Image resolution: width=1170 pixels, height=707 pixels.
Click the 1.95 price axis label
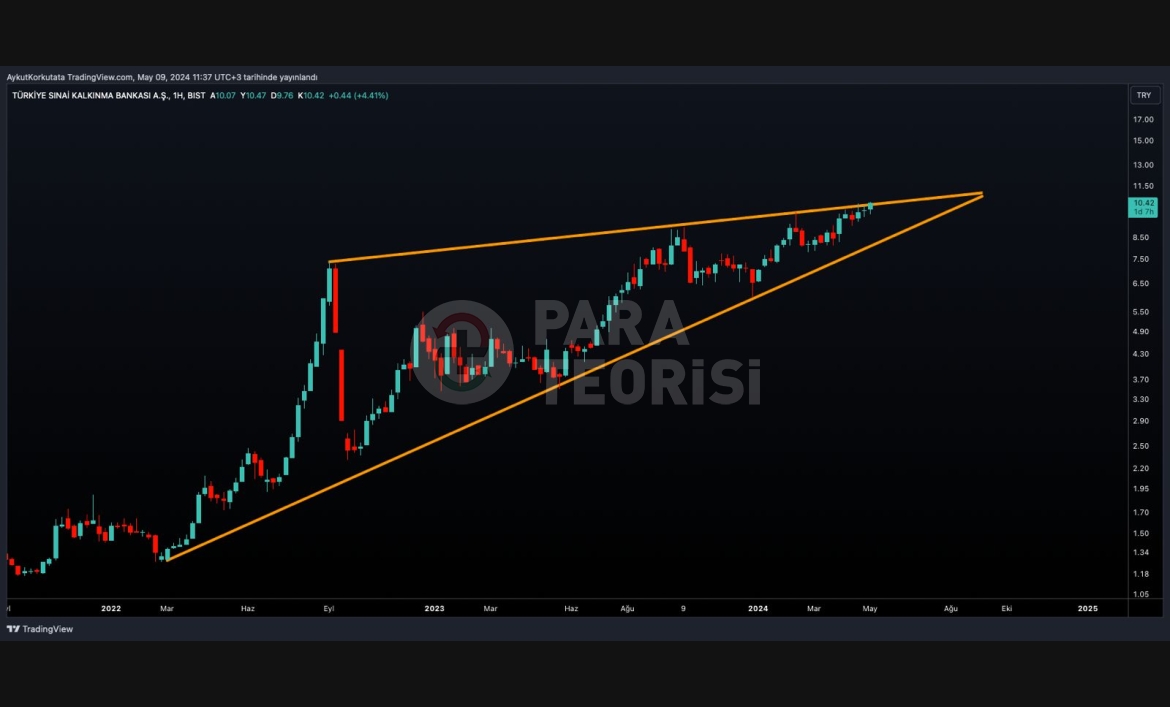pos(1141,488)
